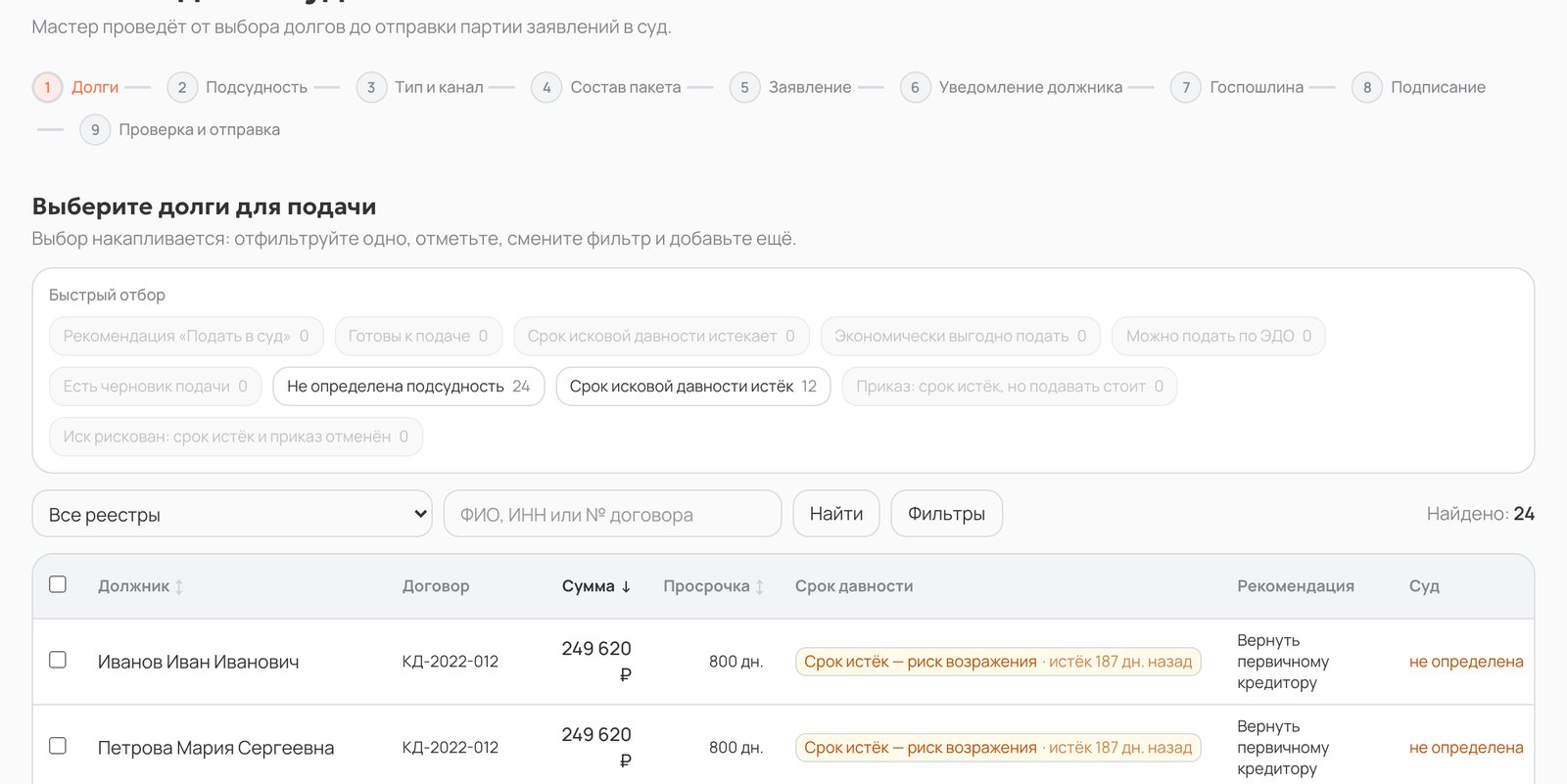Select debtor name Иванов Иван Иванович
Viewport: 1567px width, 784px height.
[199, 662]
